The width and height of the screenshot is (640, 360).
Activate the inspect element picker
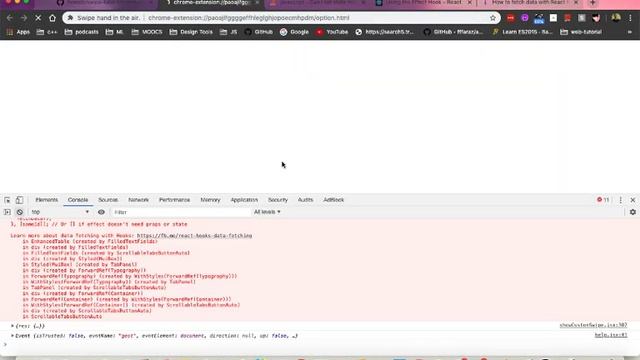tap(7, 200)
